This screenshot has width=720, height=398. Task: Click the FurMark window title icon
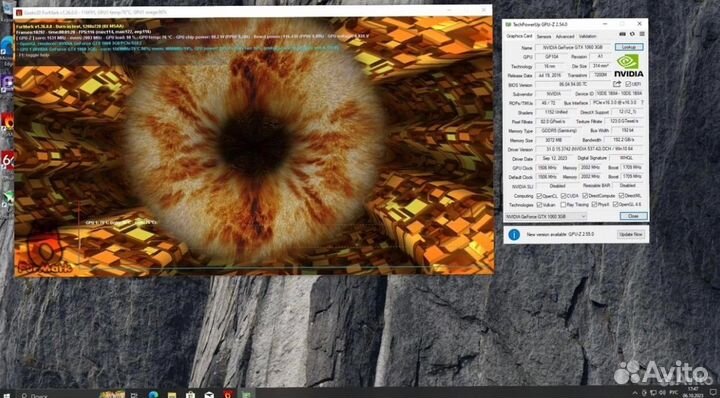pos(18,11)
